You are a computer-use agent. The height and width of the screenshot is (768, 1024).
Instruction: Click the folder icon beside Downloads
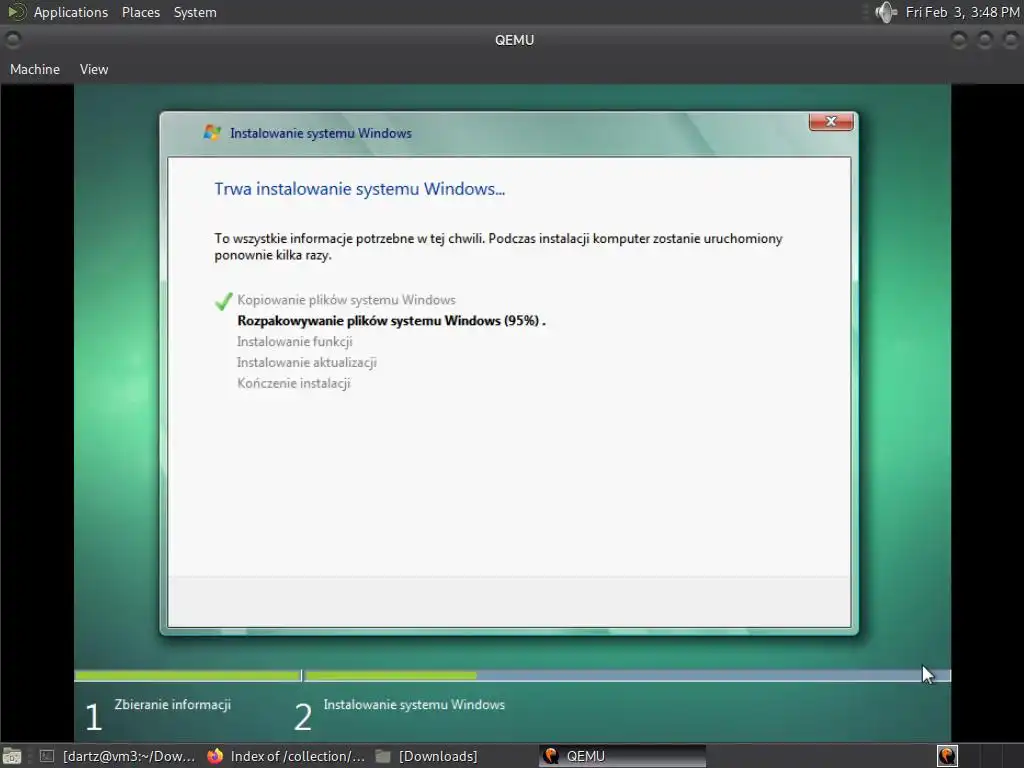(x=383, y=756)
